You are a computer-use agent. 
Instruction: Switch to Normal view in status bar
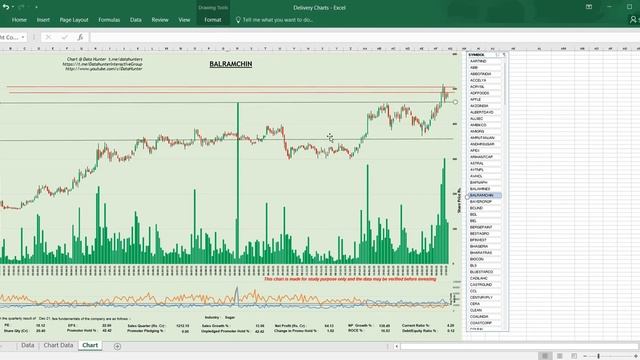(x=544, y=356)
